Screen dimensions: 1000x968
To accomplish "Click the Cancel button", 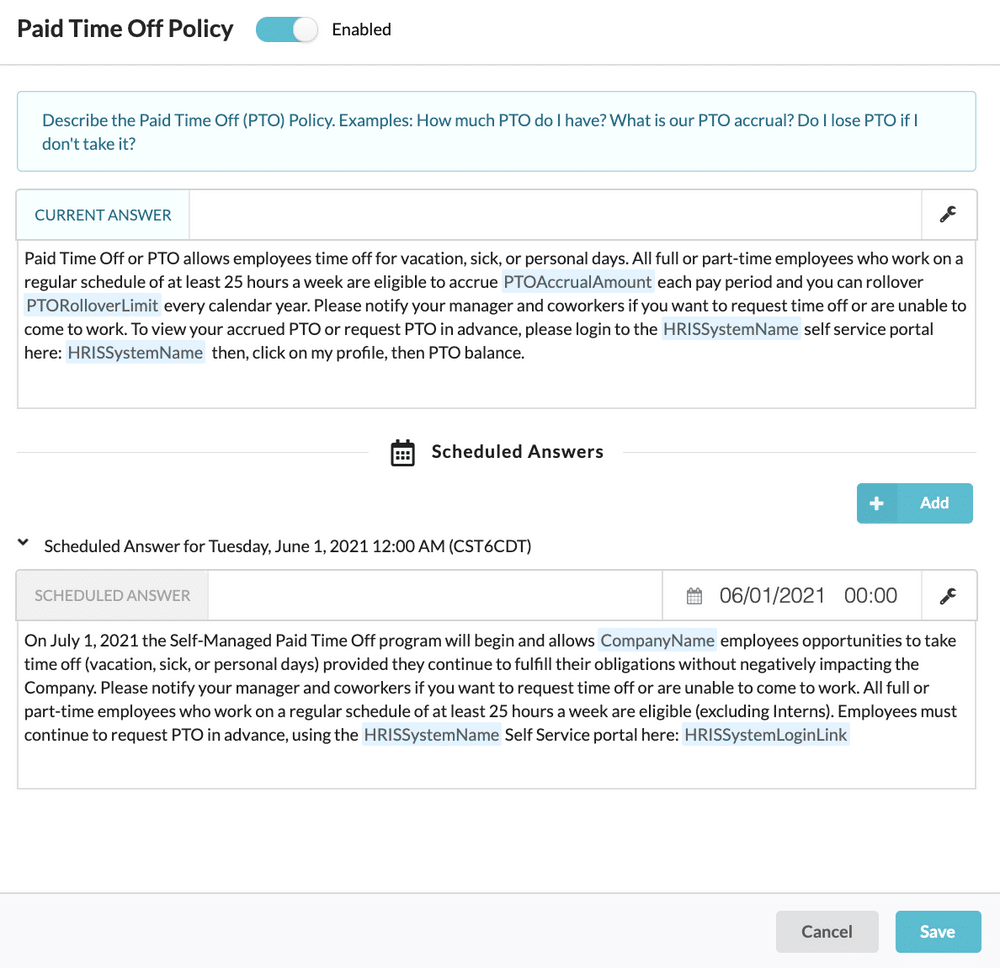I will pyautogui.click(x=827, y=932).
